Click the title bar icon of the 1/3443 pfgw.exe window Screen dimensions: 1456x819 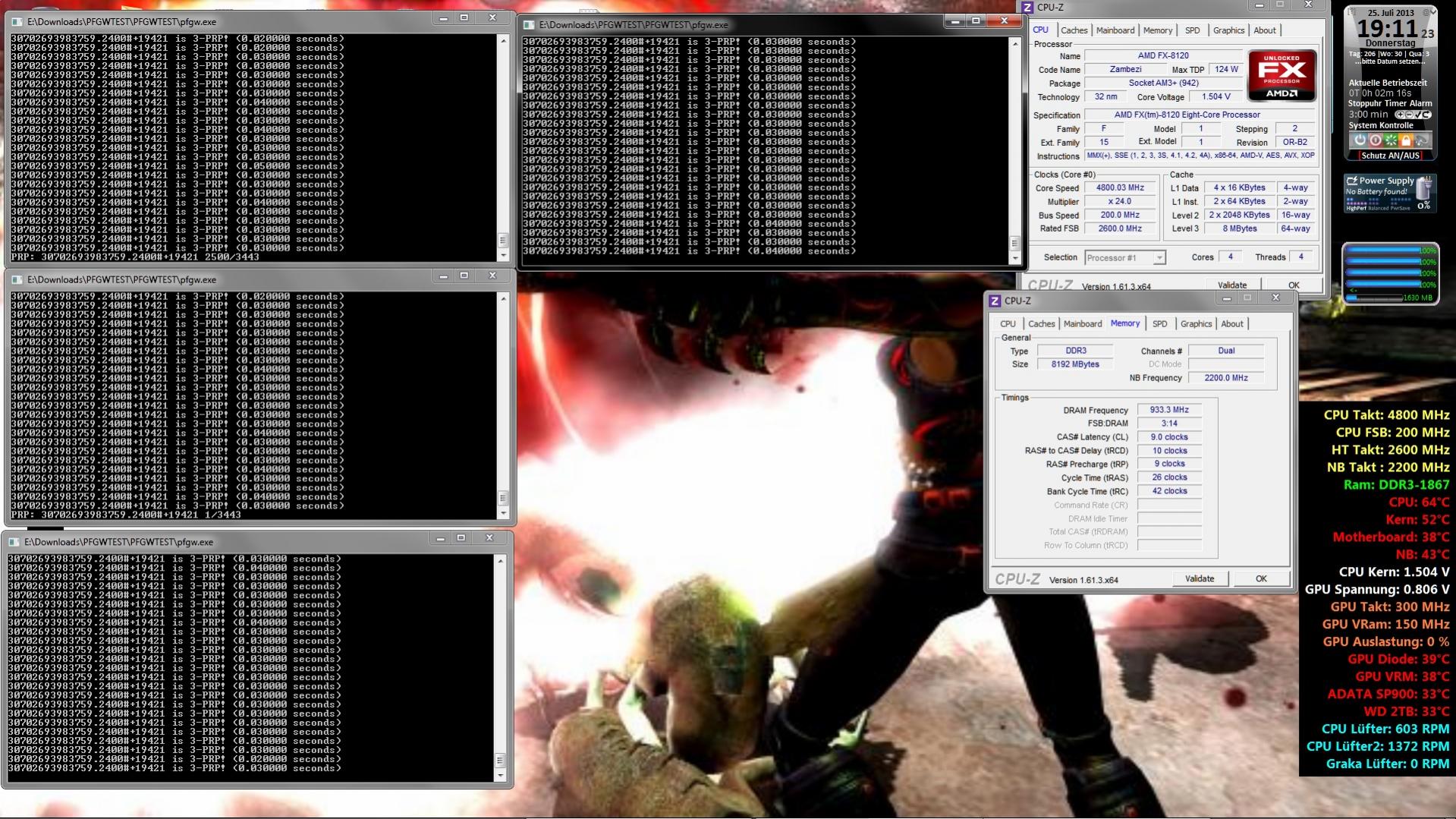point(17,280)
